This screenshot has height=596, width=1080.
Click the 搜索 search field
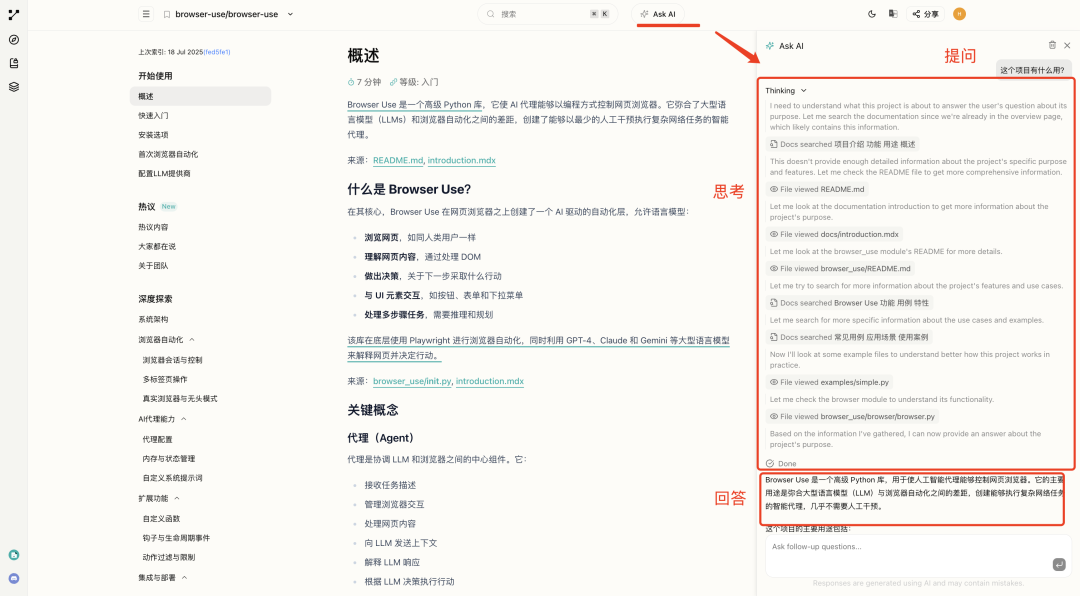pyautogui.click(x=548, y=14)
